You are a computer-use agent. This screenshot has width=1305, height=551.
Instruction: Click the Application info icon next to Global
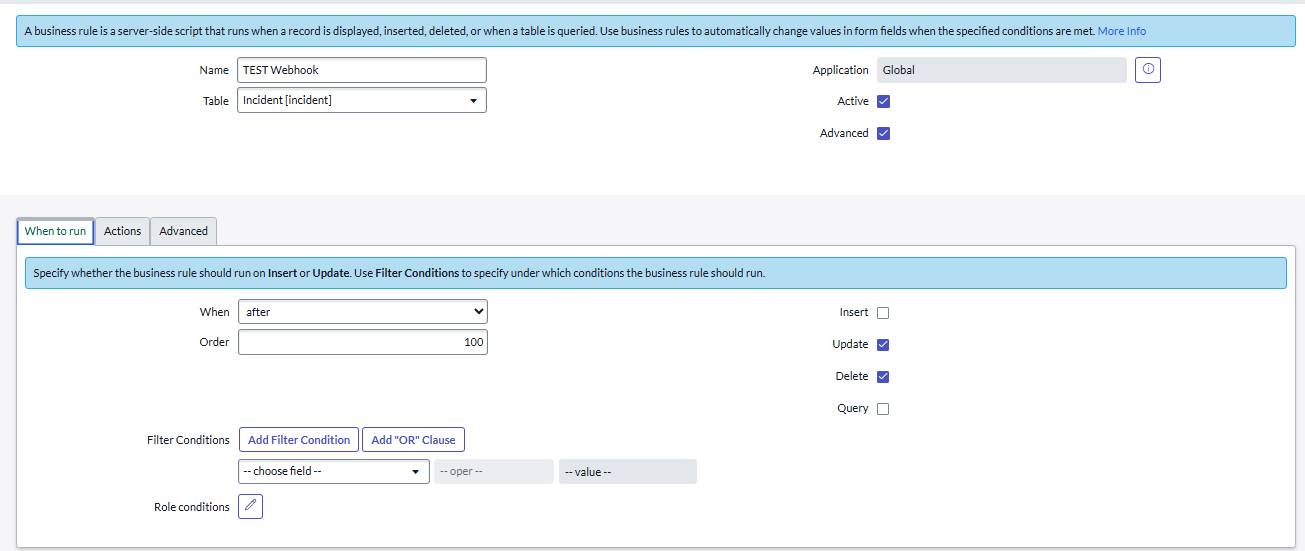pos(1148,70)
